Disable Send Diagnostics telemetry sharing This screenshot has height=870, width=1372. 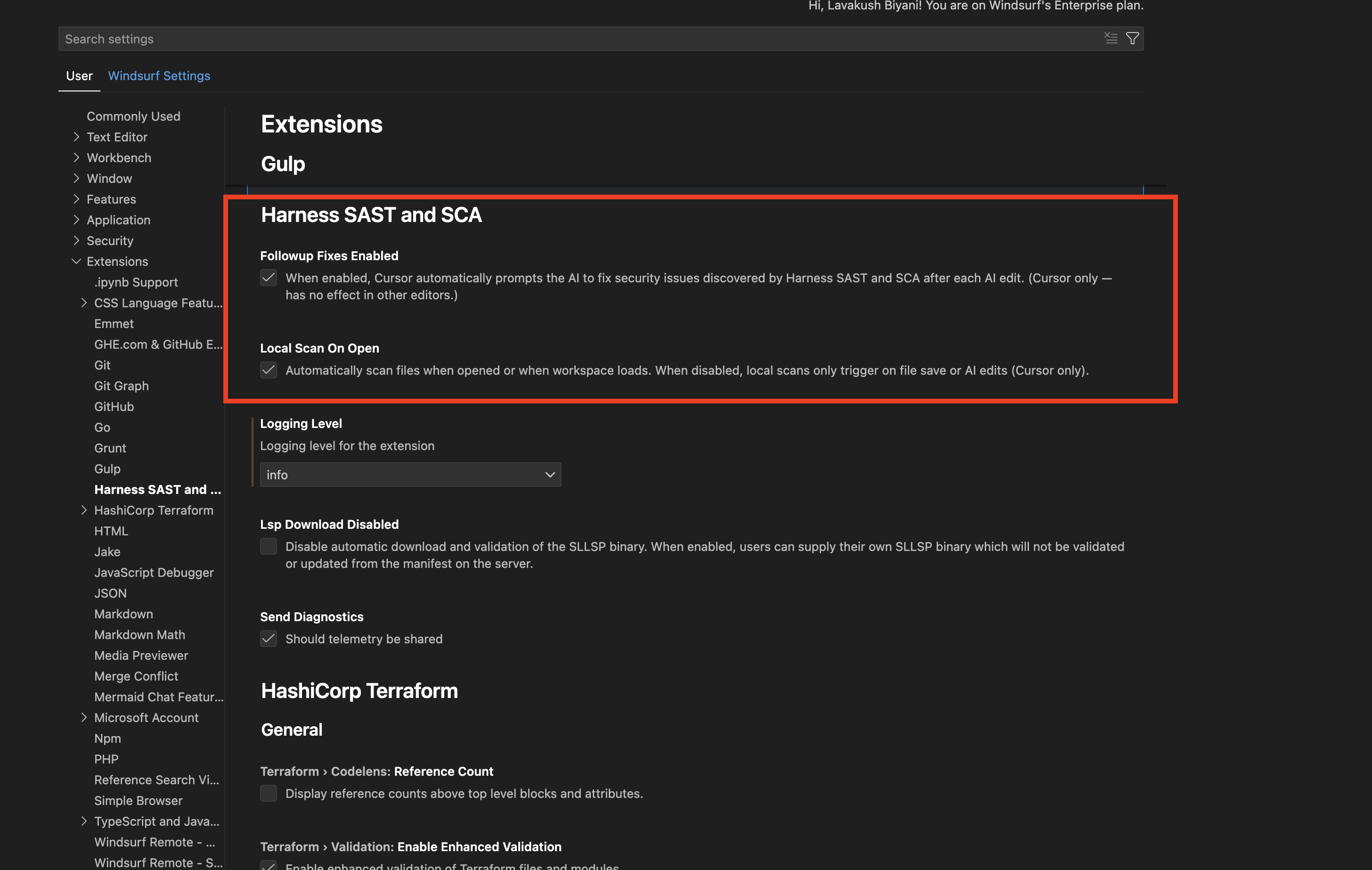(x=269, y=639)
